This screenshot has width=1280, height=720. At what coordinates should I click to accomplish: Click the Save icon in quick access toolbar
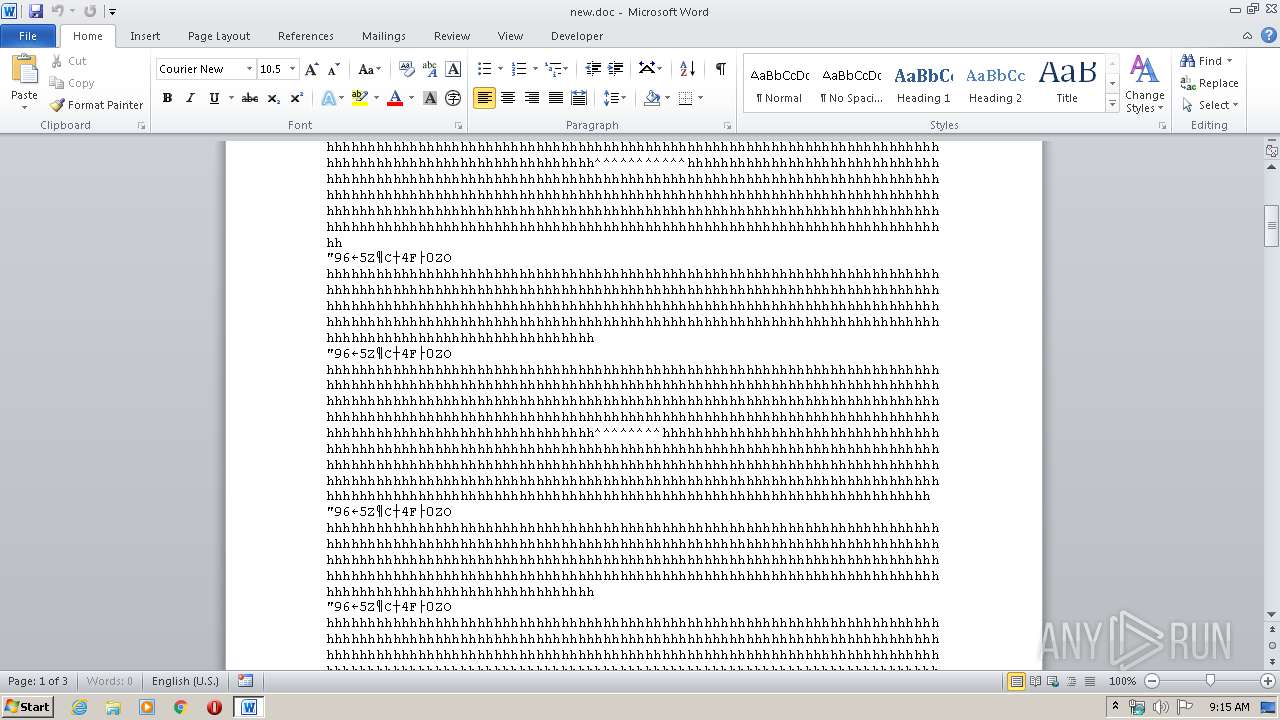(36, 11)
